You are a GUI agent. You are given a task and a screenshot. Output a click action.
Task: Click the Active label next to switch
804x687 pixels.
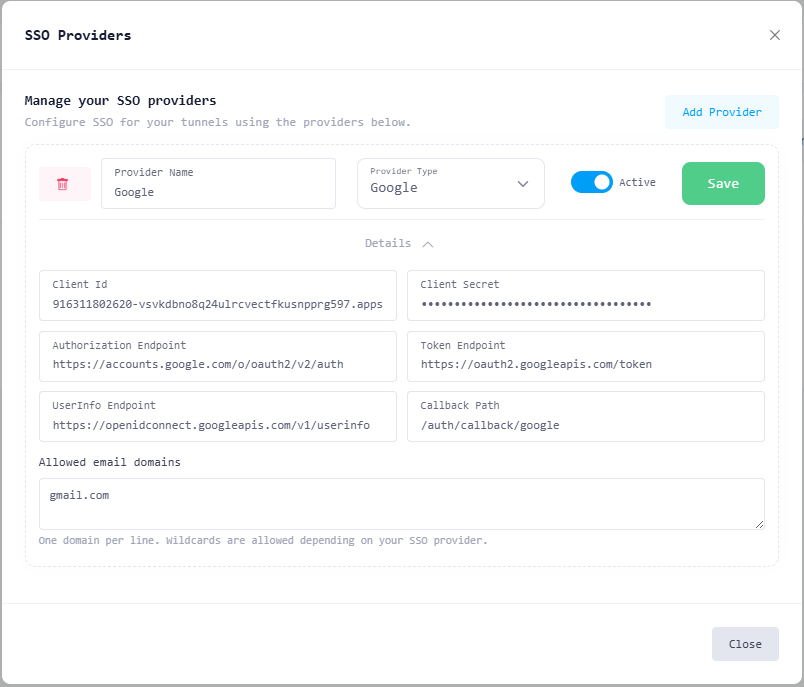(637, 182)
